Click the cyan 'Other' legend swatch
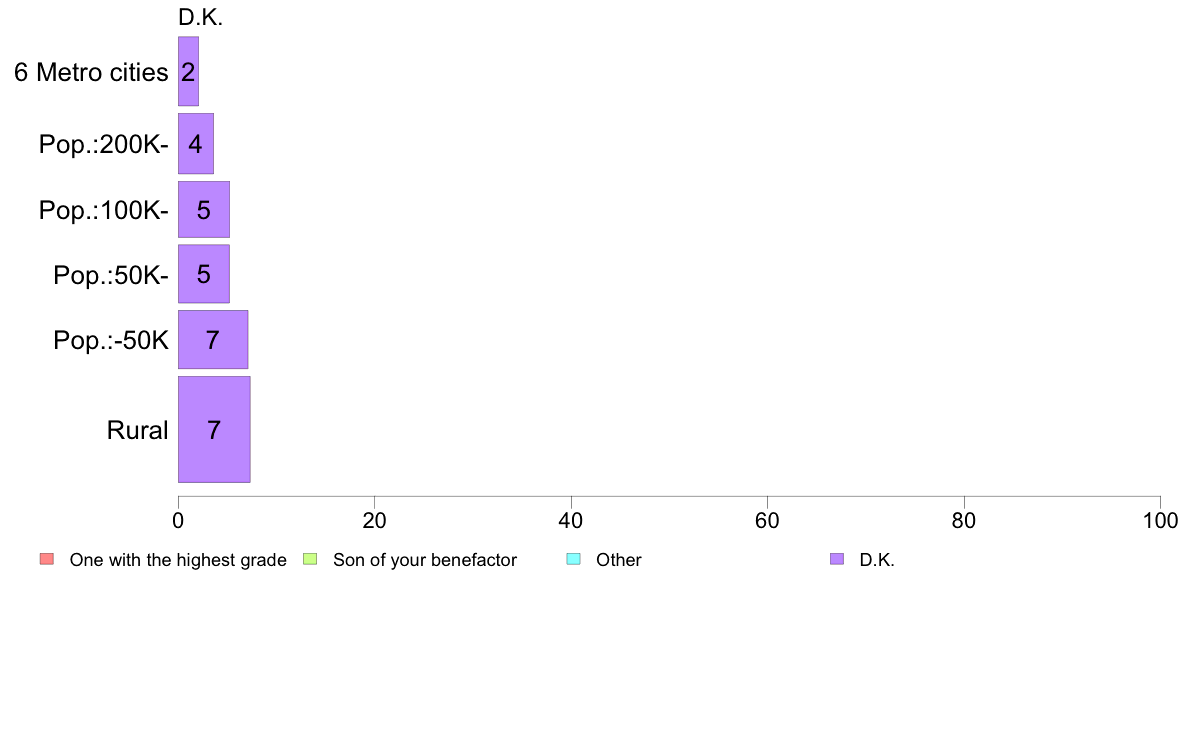 (574, 559)
